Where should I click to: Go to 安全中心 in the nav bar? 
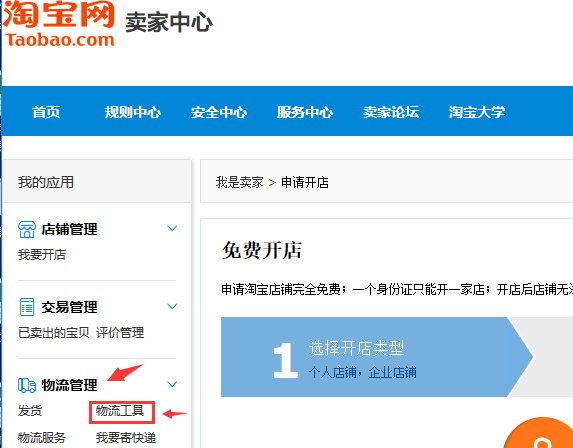[219, 112]
